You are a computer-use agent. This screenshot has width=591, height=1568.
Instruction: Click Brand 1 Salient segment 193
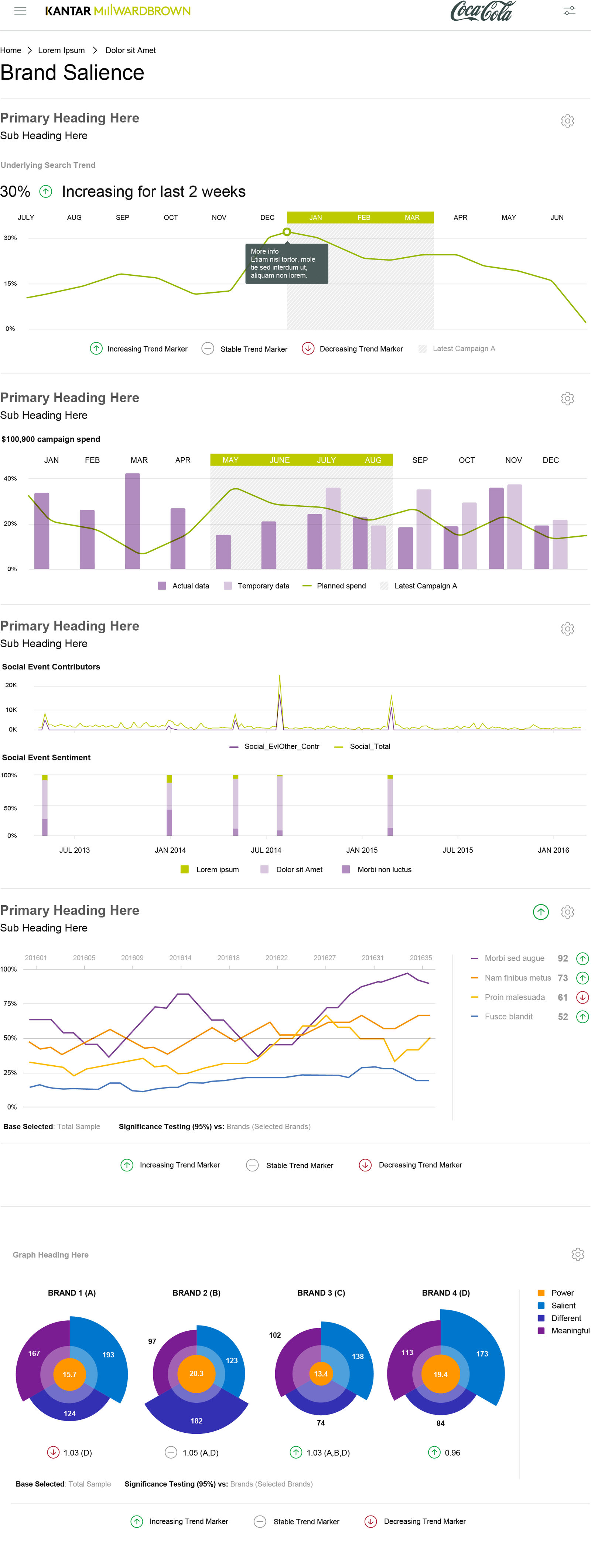[x=108, y=1355]
